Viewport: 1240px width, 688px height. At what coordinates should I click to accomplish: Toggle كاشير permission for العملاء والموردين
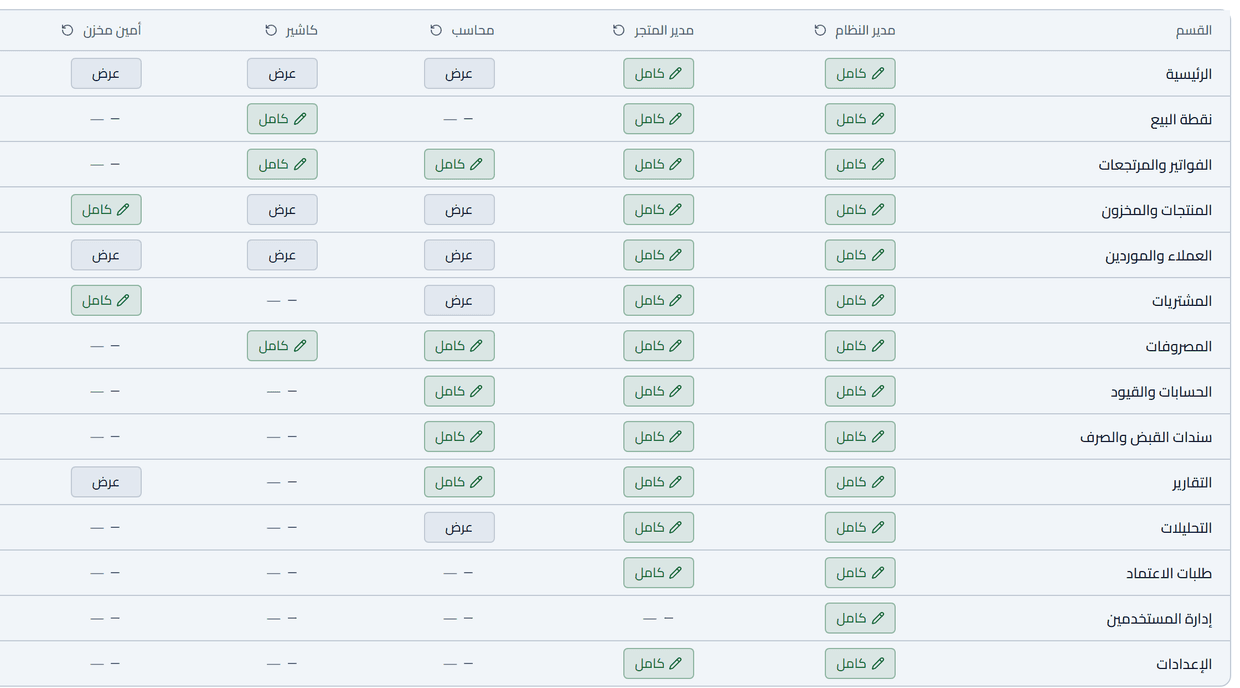282,255
